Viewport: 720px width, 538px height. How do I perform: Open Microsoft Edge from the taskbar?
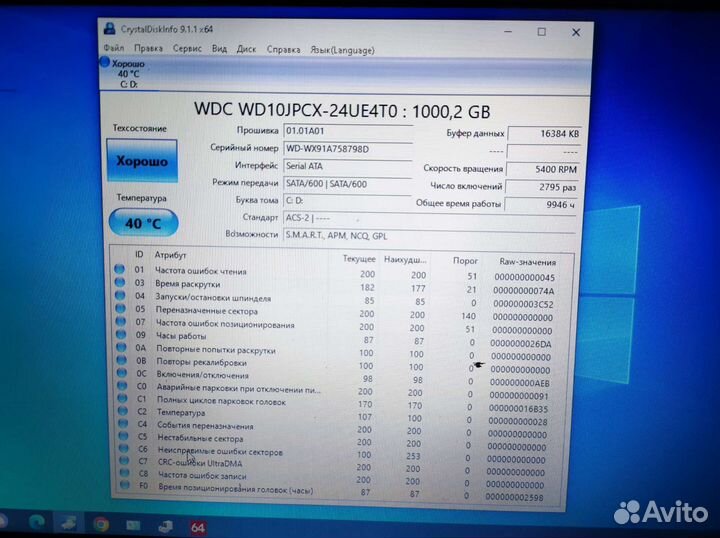pos(36,522)
